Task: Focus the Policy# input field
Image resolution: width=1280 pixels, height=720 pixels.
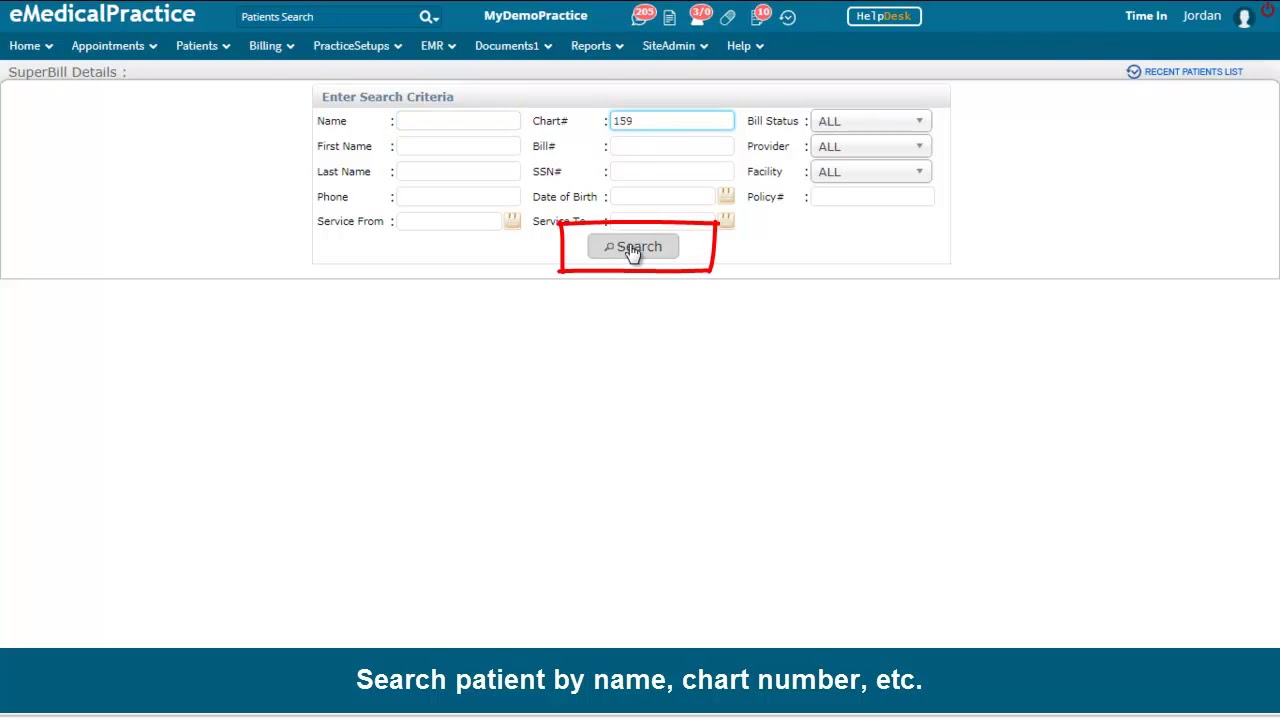Action: (872, 197)
